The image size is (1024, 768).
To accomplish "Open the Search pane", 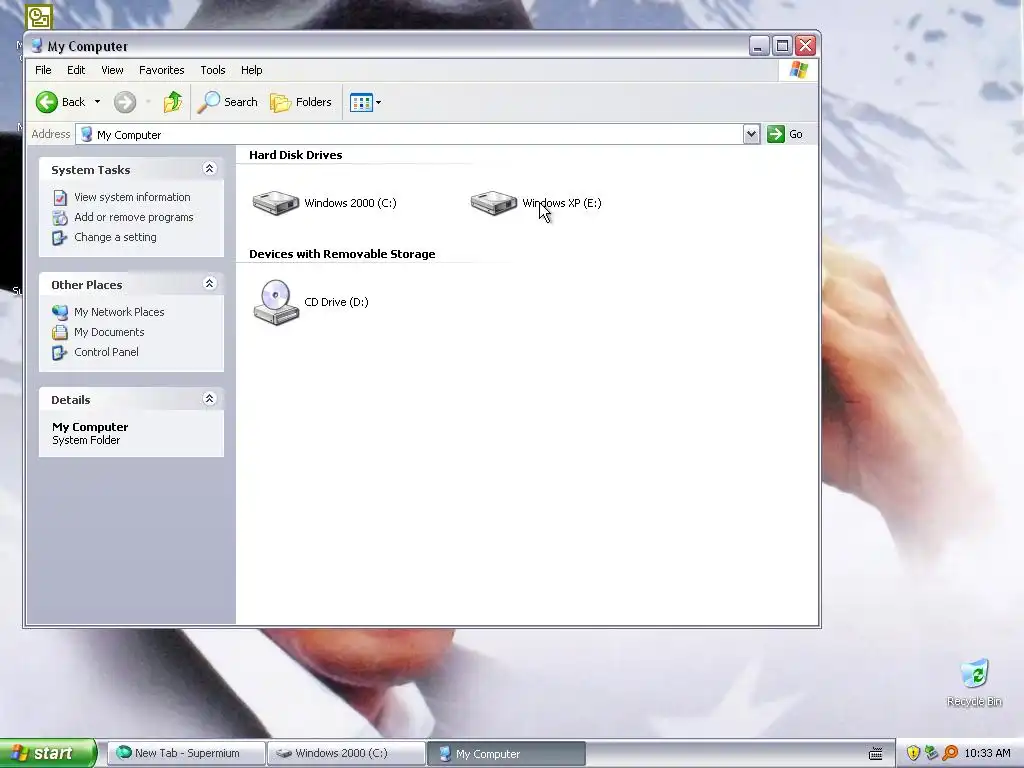I will pos(227,102).
